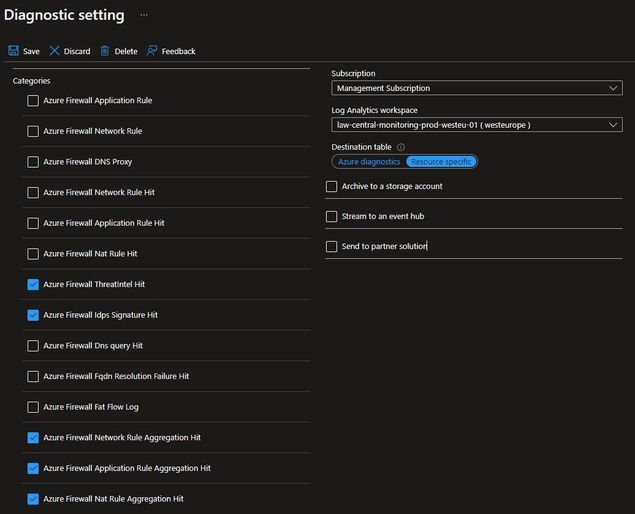635x514 pixels.
Task: Enable Azure Firewall Application Rule category
Action: click(x=33, y=100)
